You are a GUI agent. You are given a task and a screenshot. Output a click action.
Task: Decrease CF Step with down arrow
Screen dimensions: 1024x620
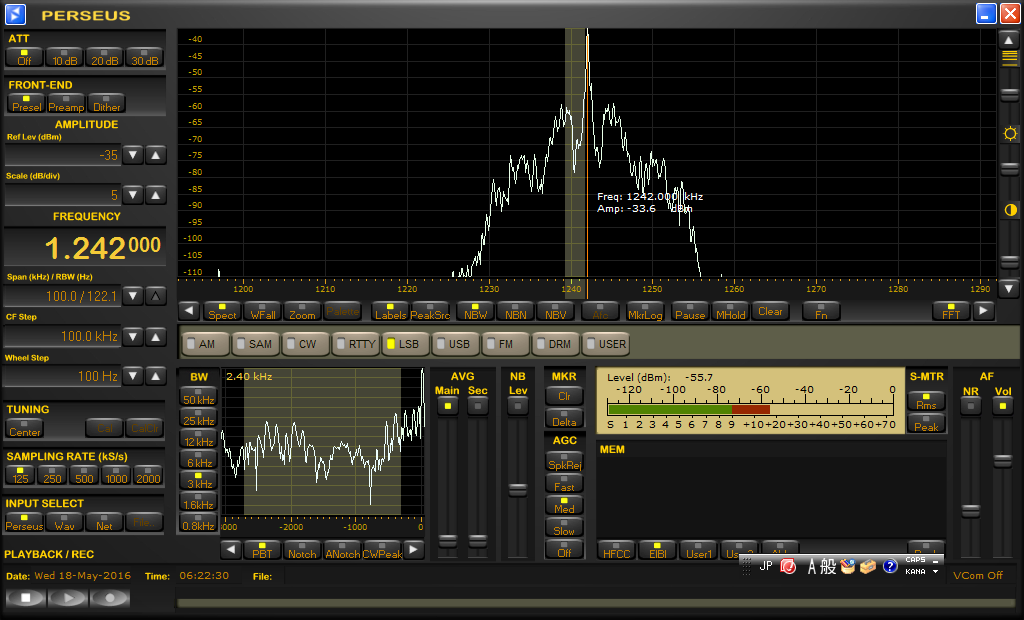[x=133, y=336]
